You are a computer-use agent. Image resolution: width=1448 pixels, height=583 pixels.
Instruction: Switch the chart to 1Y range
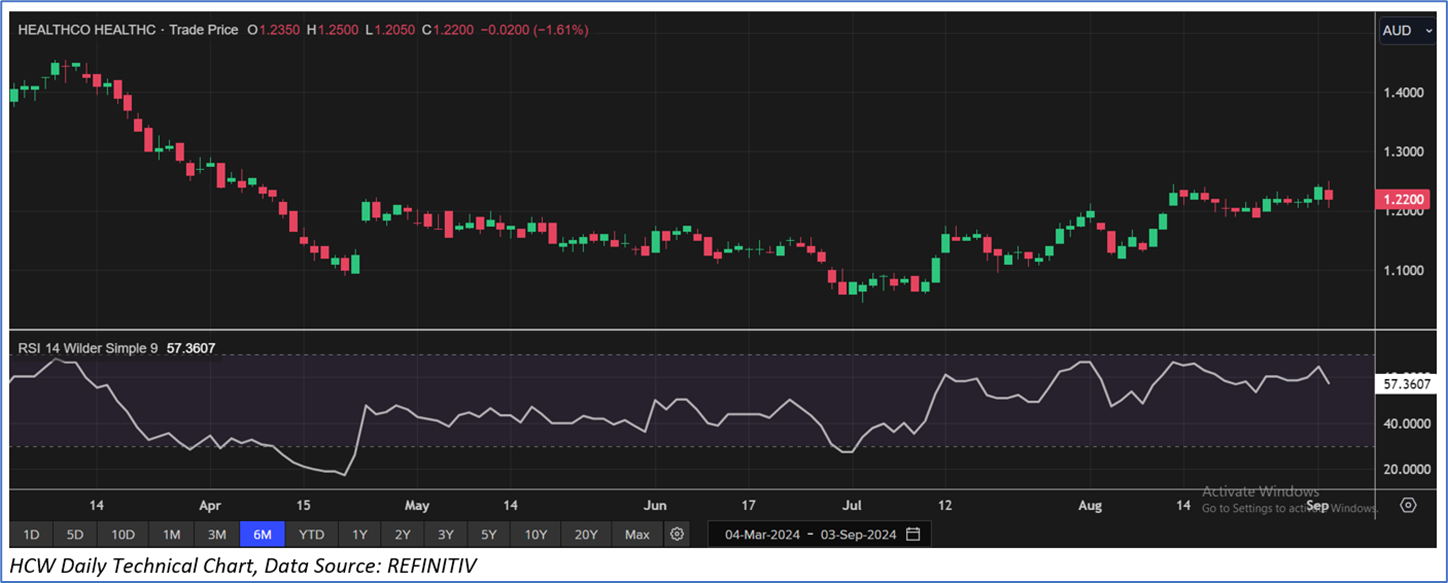coord(360,534)
